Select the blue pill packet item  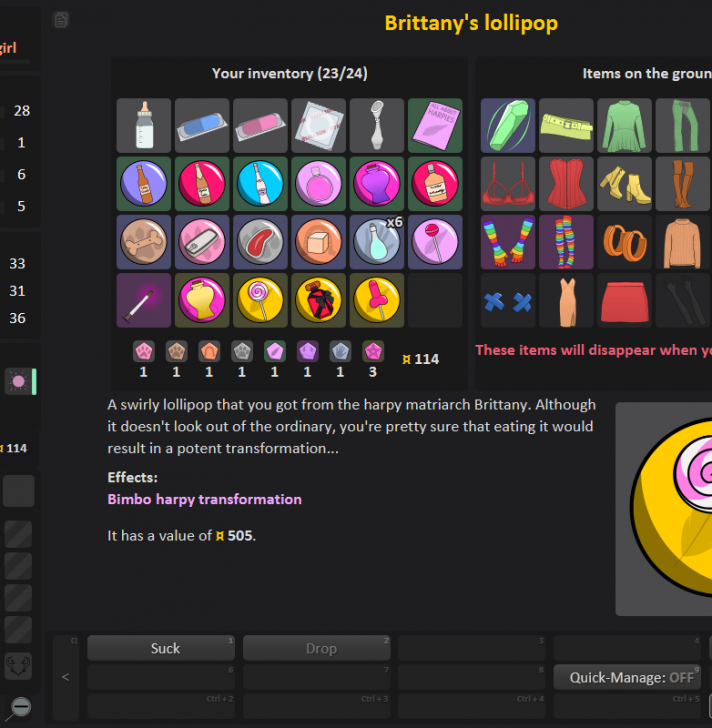[x=202, y=125]
